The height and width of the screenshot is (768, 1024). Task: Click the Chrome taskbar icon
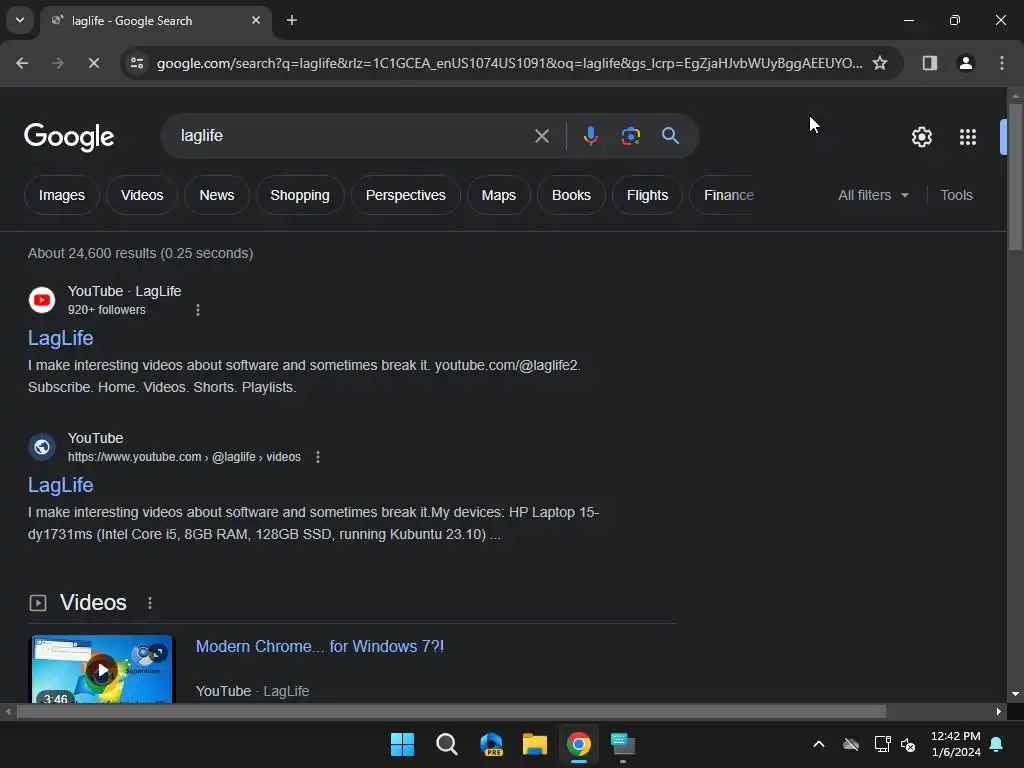coord(579,744)
